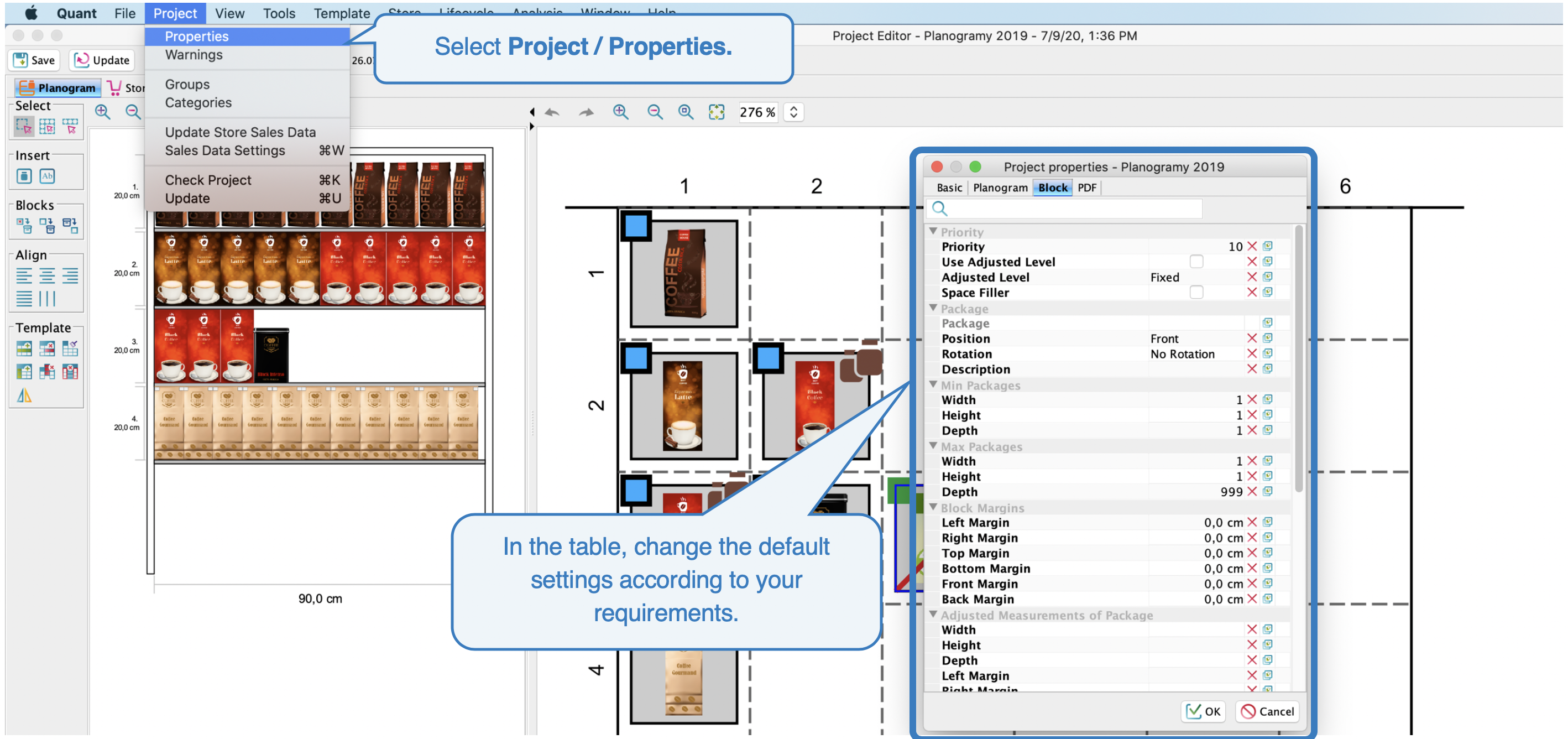Click the delete template row icon
Viewport: 1568px width, 739px height.
click(x=47, y=349)
